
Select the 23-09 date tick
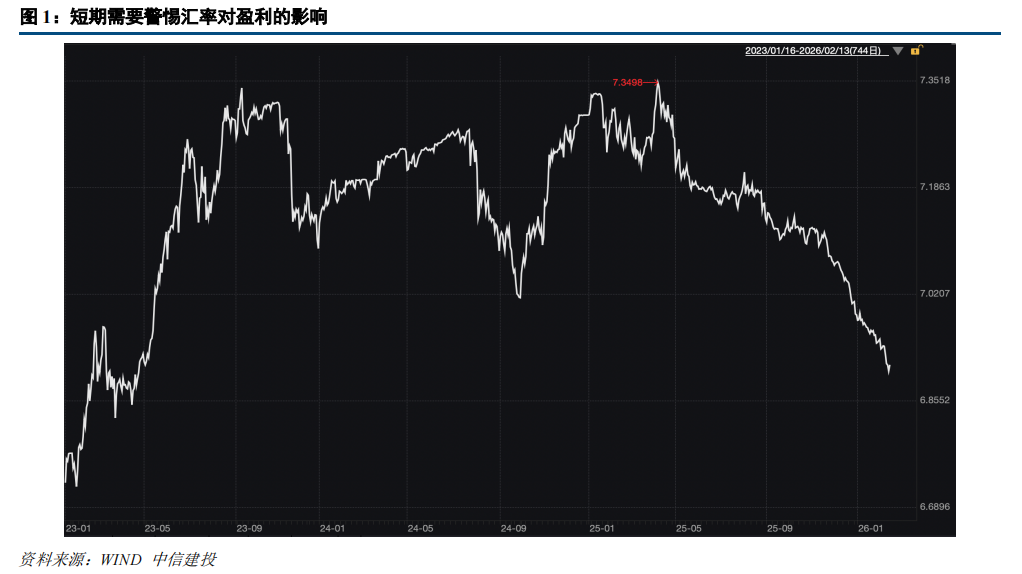point(249,527)
